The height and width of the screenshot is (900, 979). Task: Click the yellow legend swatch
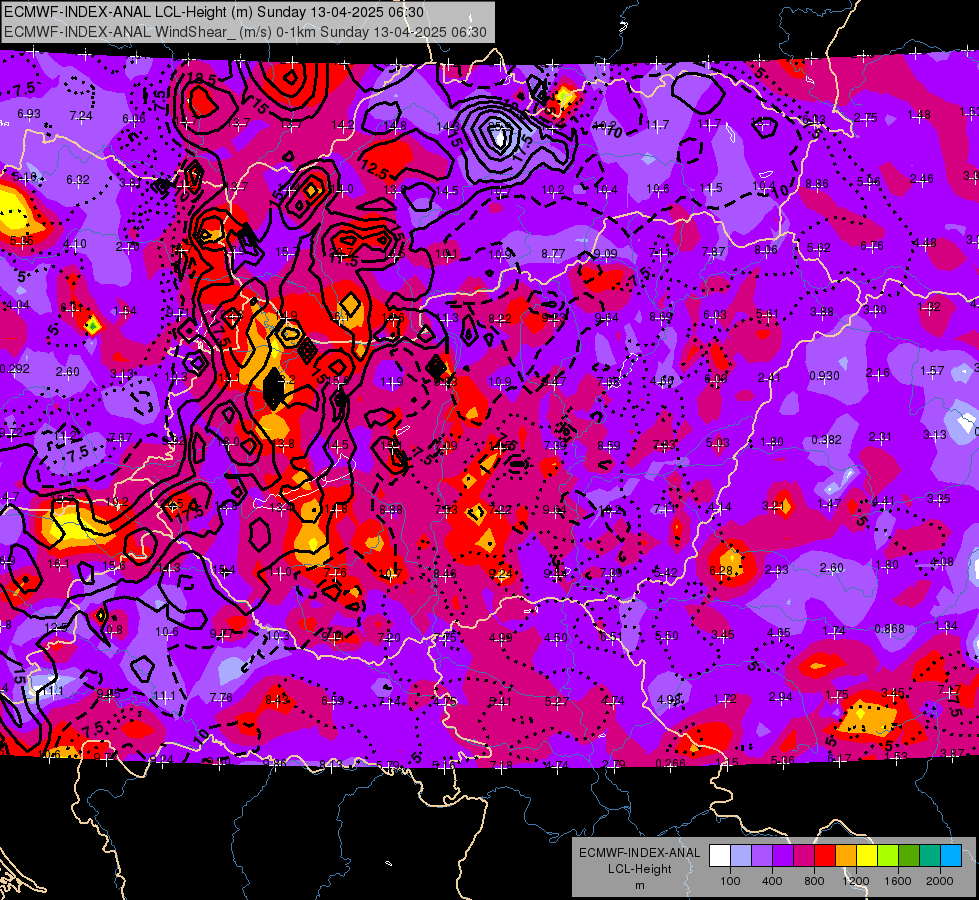click(x=867, y=856)
